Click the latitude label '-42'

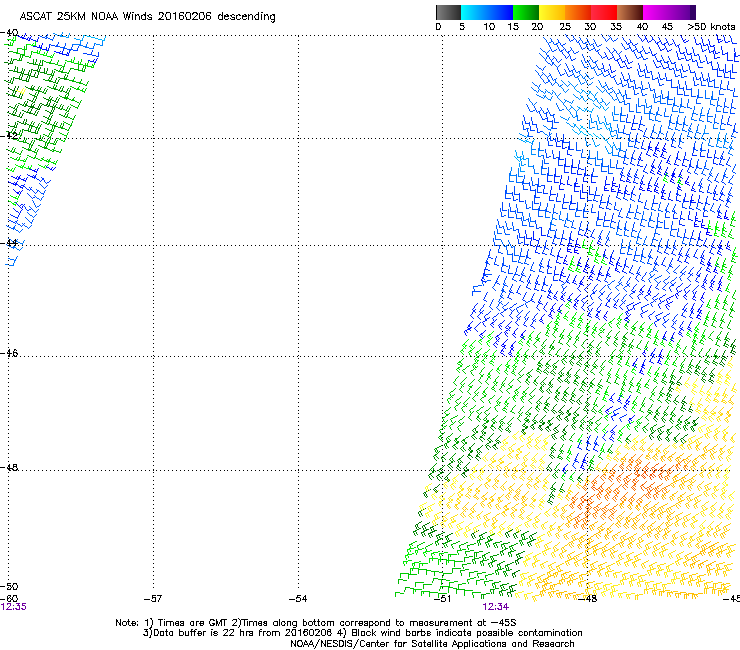(x=9, y=135)
